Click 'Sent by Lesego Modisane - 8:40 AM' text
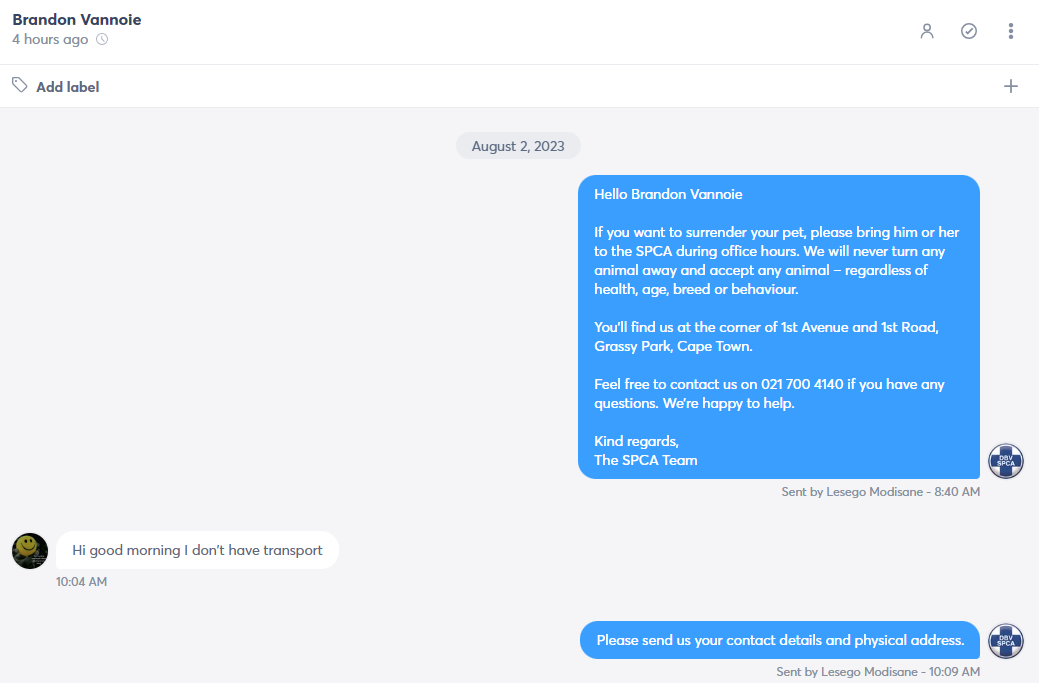This screenshot has width=1039, height=683. [881, 492]
